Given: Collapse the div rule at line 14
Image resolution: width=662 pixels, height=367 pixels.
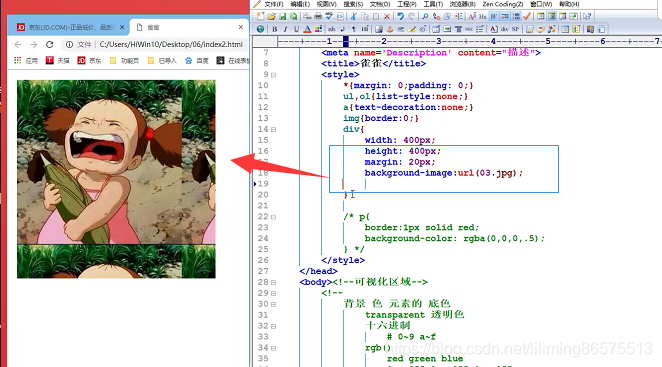Looking at the screenshot, I should 274,129.
